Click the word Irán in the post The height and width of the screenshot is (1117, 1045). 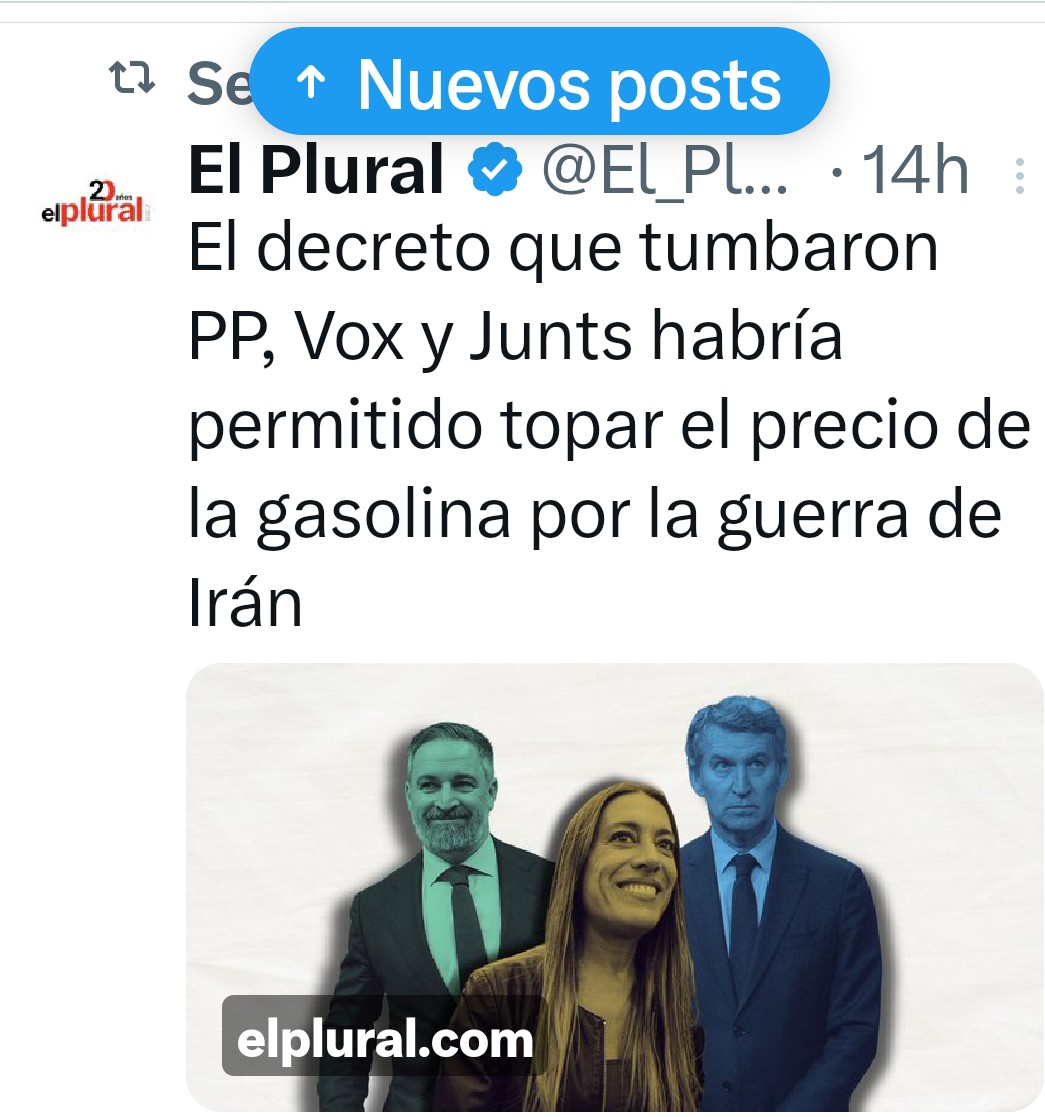[x=246, y=603]
